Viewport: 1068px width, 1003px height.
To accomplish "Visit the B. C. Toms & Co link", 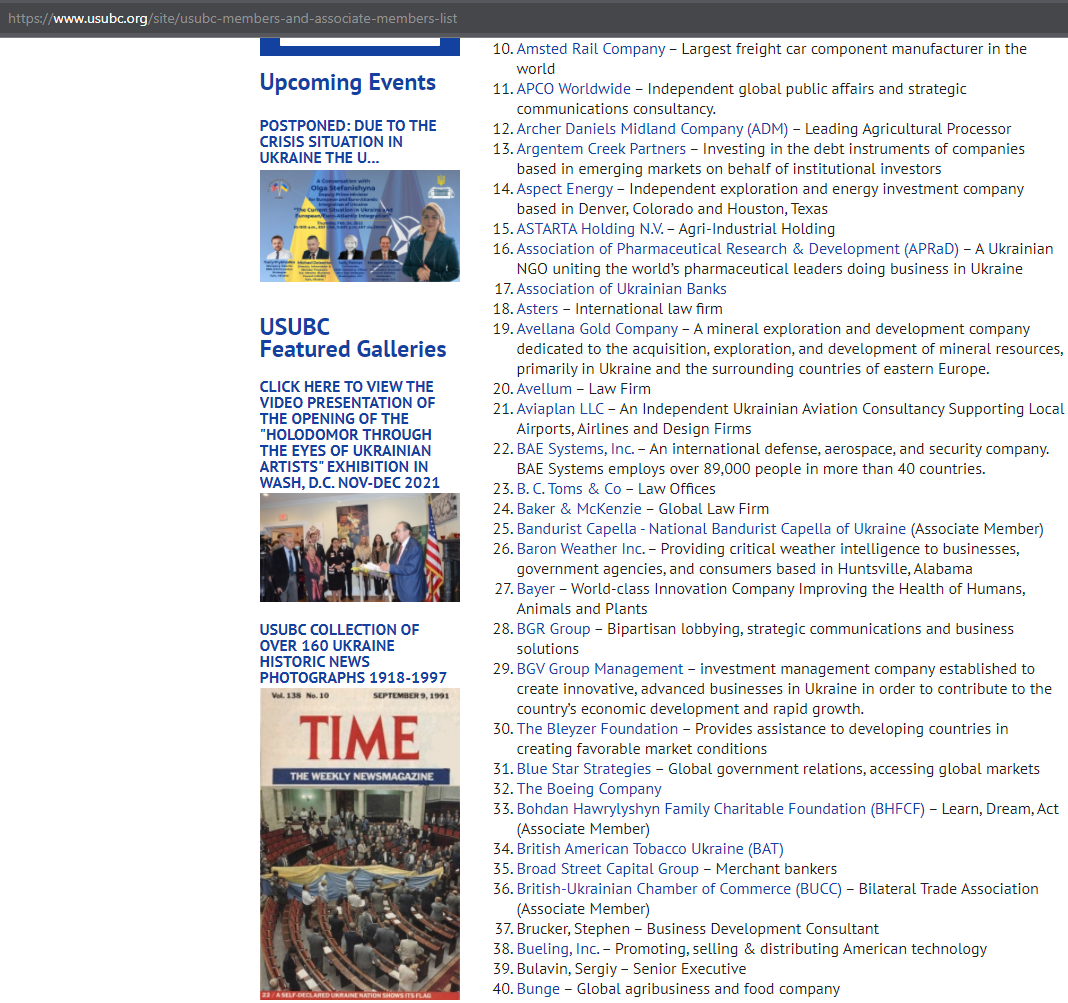I will [569, 490].
